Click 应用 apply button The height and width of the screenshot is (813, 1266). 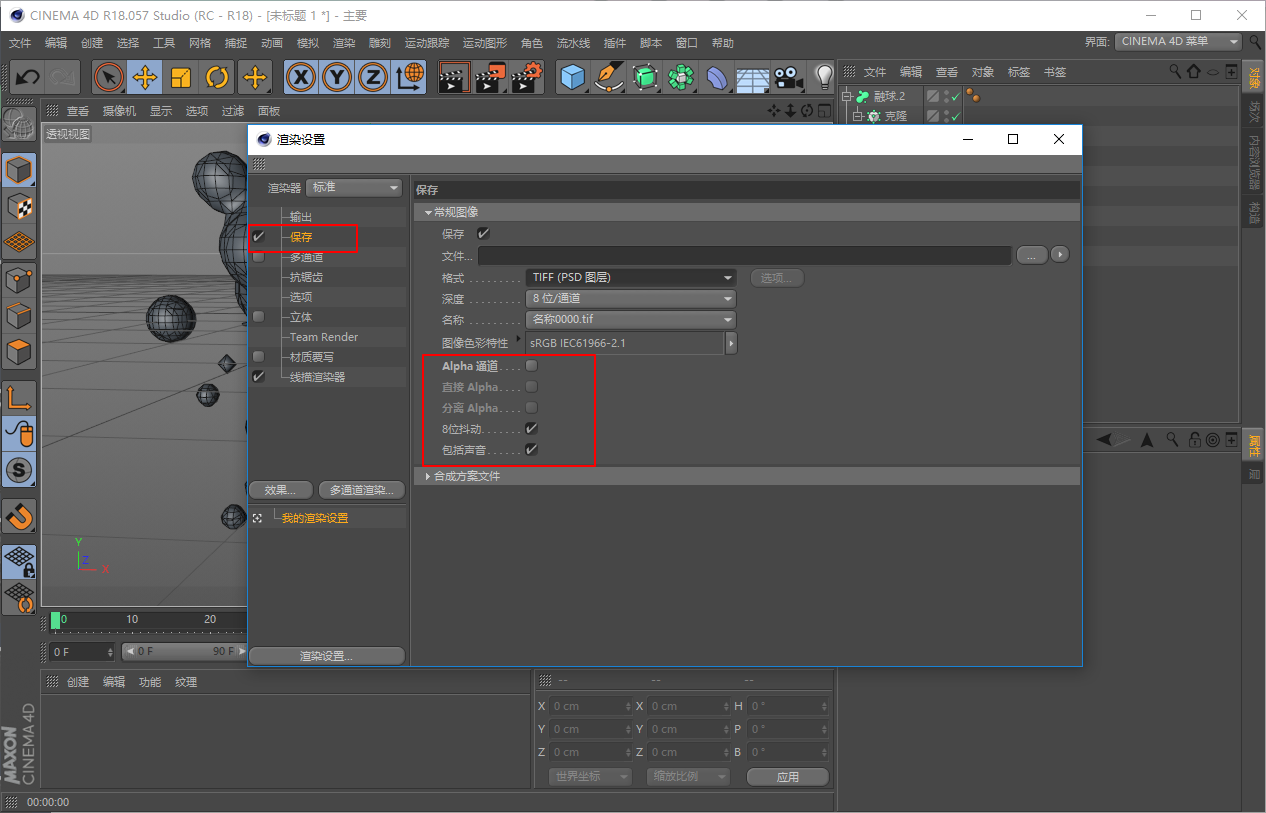coord(787,776)
